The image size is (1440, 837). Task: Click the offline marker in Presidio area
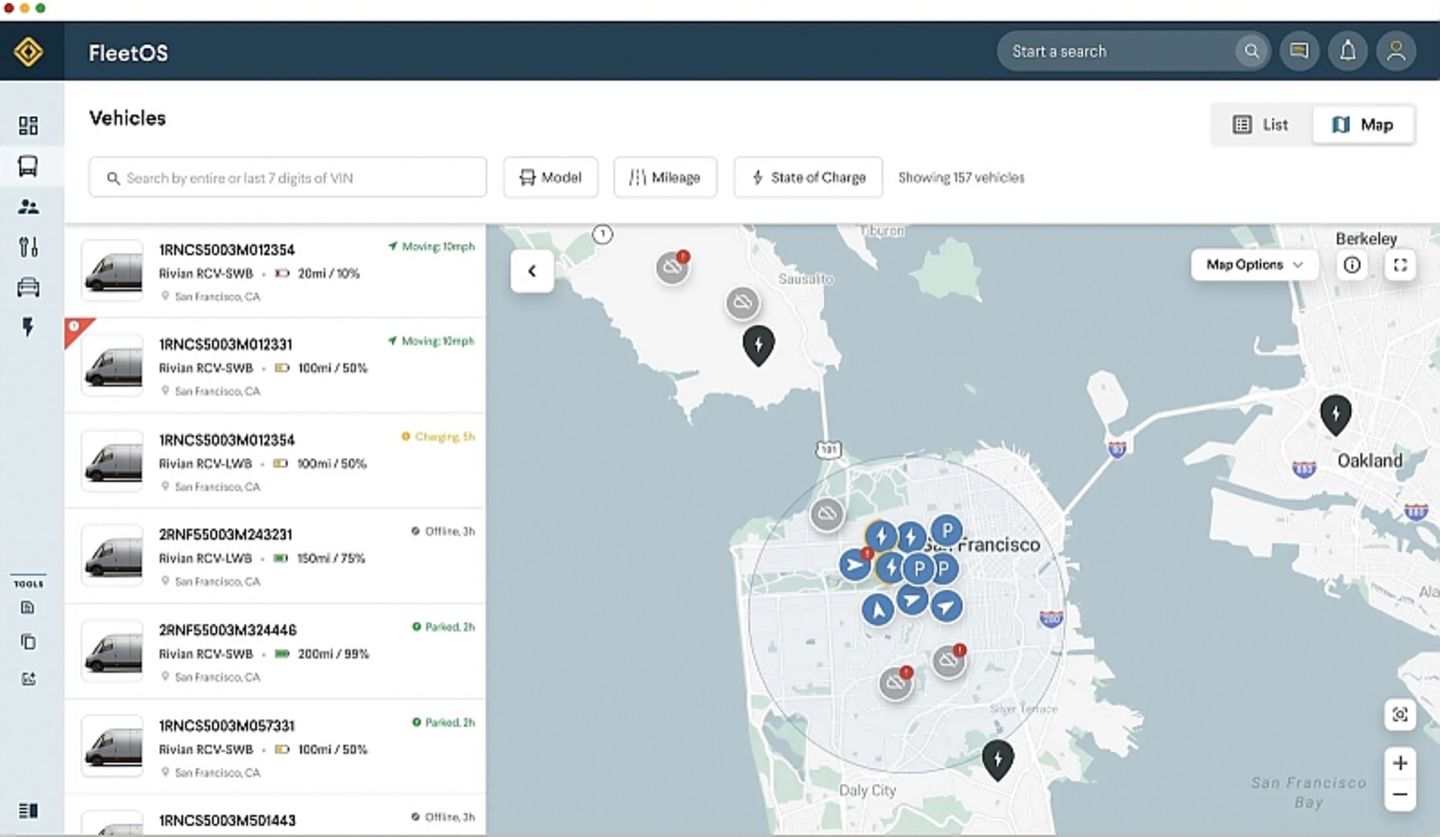pyautogui.click(x=827, y=515)
